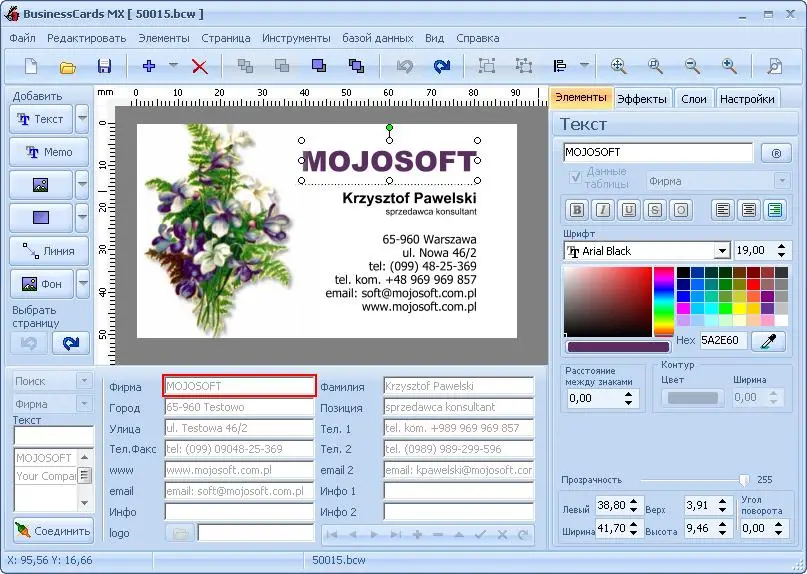
Task: Open the Редактировать menu
Action: pyautogui.click(x=86, y=38)
